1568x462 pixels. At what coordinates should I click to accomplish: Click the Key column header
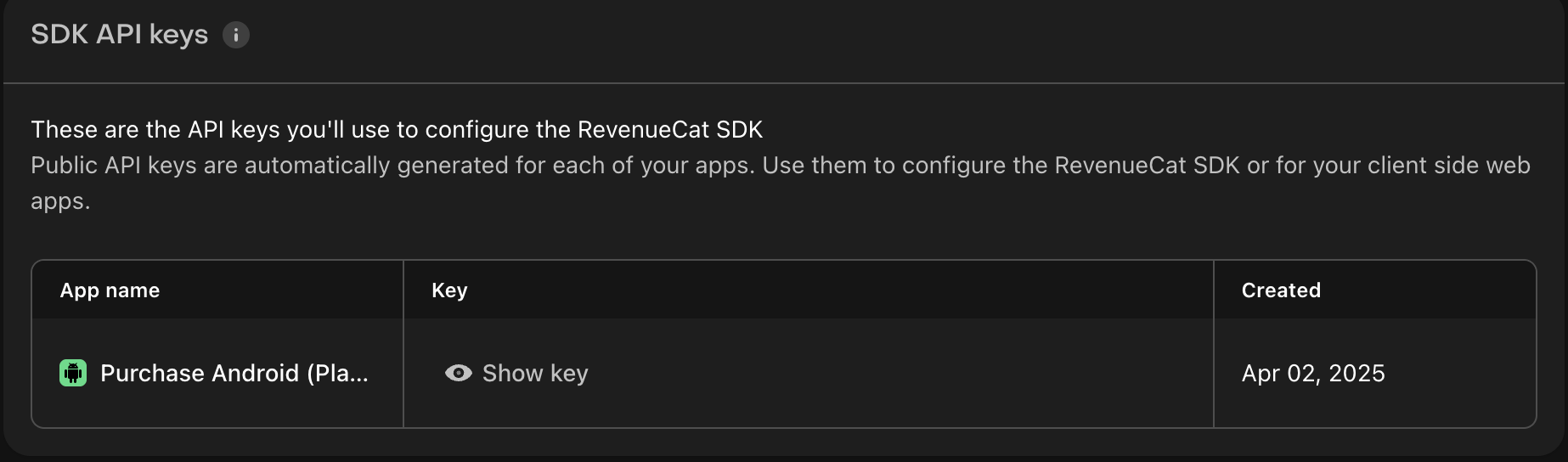click(449, 290)
